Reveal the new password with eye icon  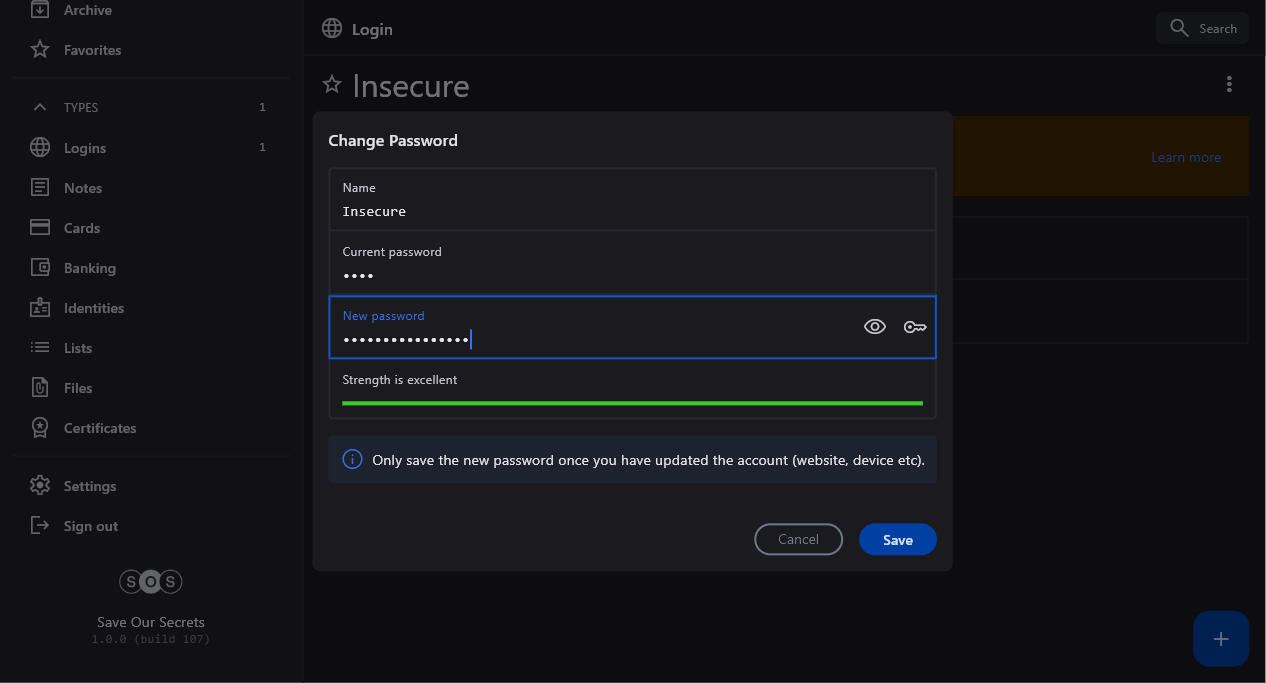pyautogui.click(x=875, y=327)
